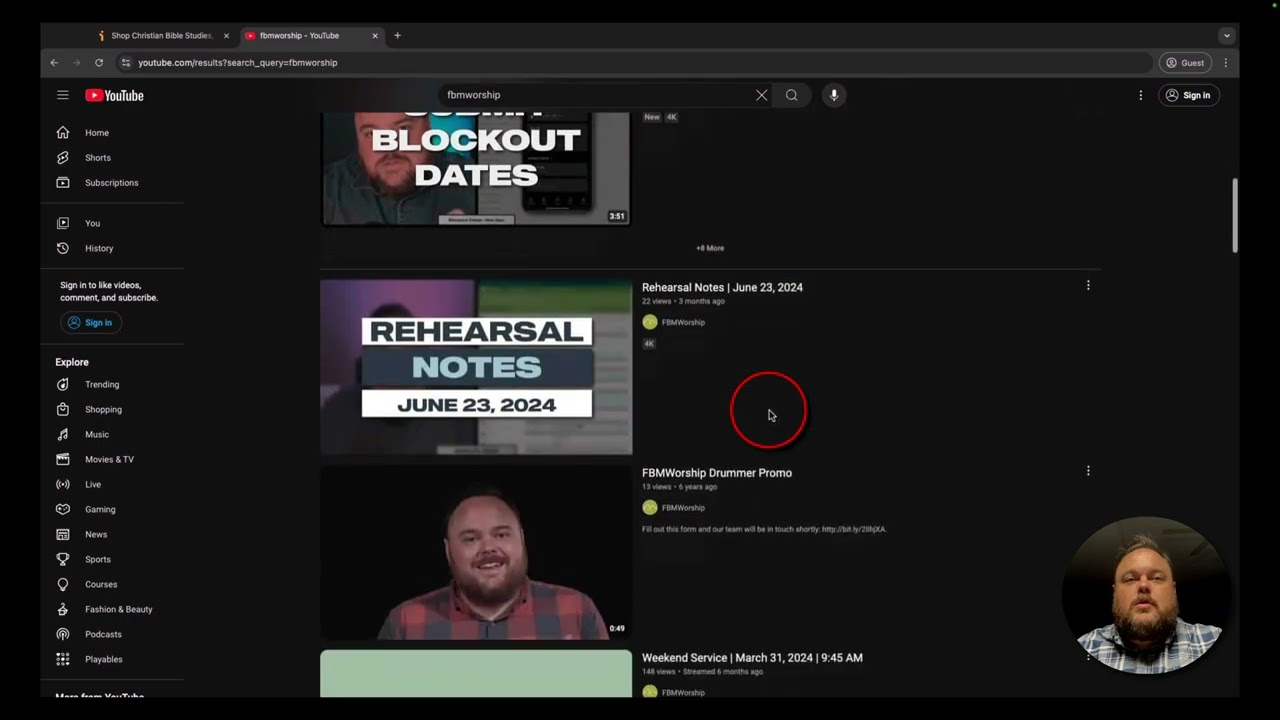Reload the page with the refresh button
1280x720 pixels.
click(x=99, y=62)
